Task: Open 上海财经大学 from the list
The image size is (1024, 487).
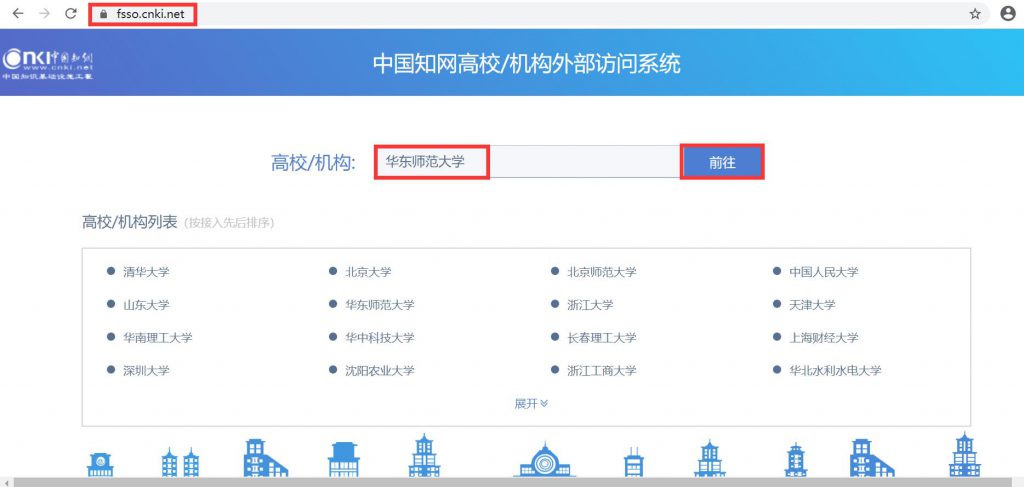Action: (x=824, y=338)
